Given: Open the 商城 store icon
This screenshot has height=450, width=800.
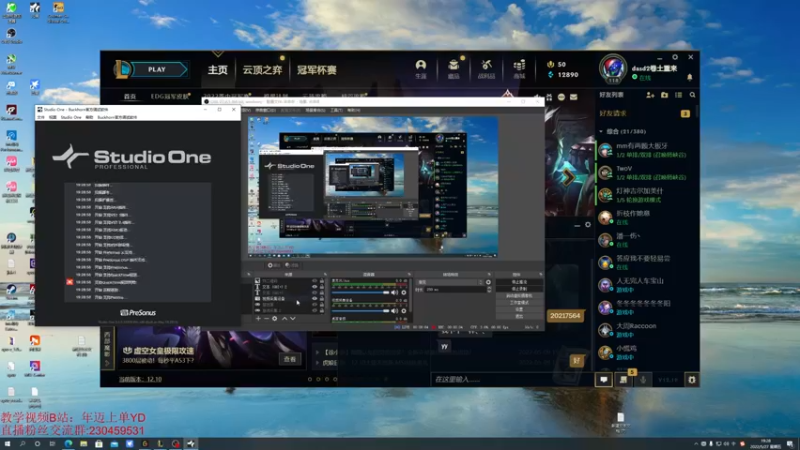Looking at the screenshot, I should pos(519,69).
